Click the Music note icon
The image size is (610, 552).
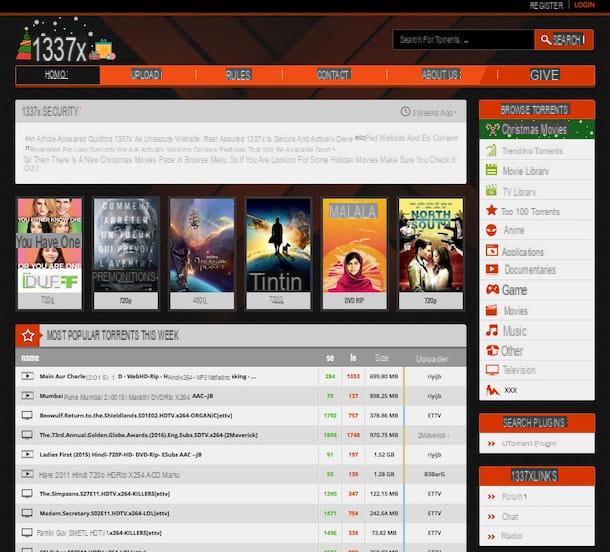click(492, 330)
